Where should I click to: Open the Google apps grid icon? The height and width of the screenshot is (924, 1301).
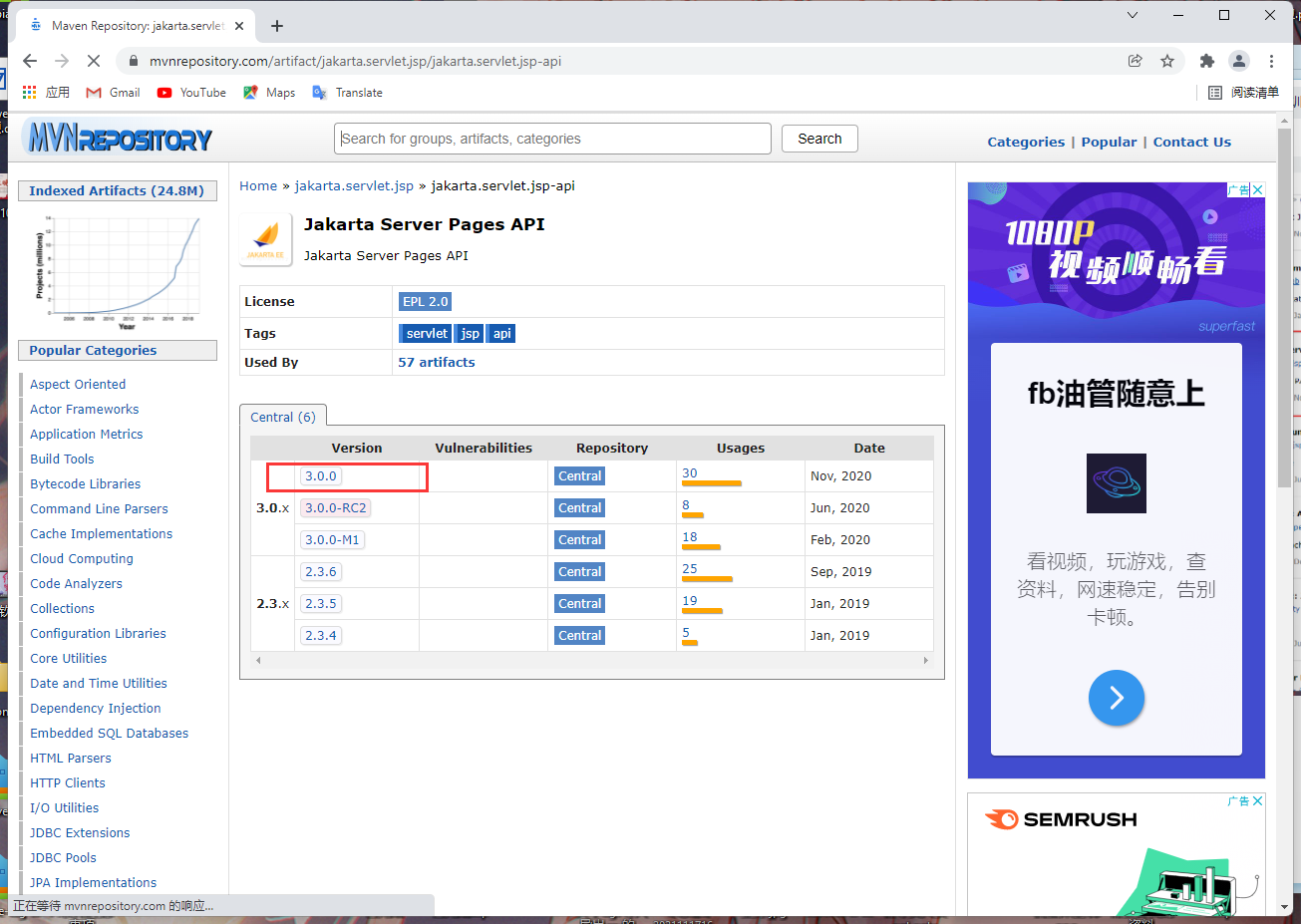click(28, 92)
